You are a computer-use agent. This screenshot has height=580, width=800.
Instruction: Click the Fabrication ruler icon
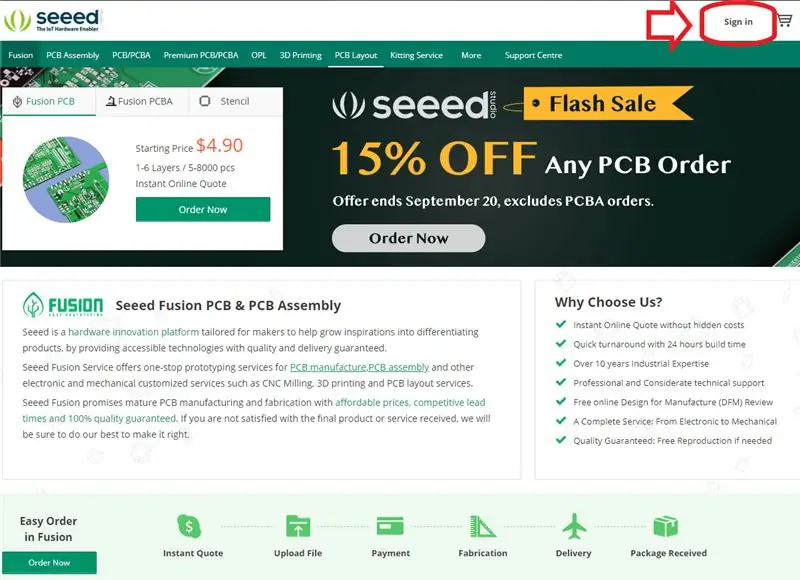click(x=483, y=526)
